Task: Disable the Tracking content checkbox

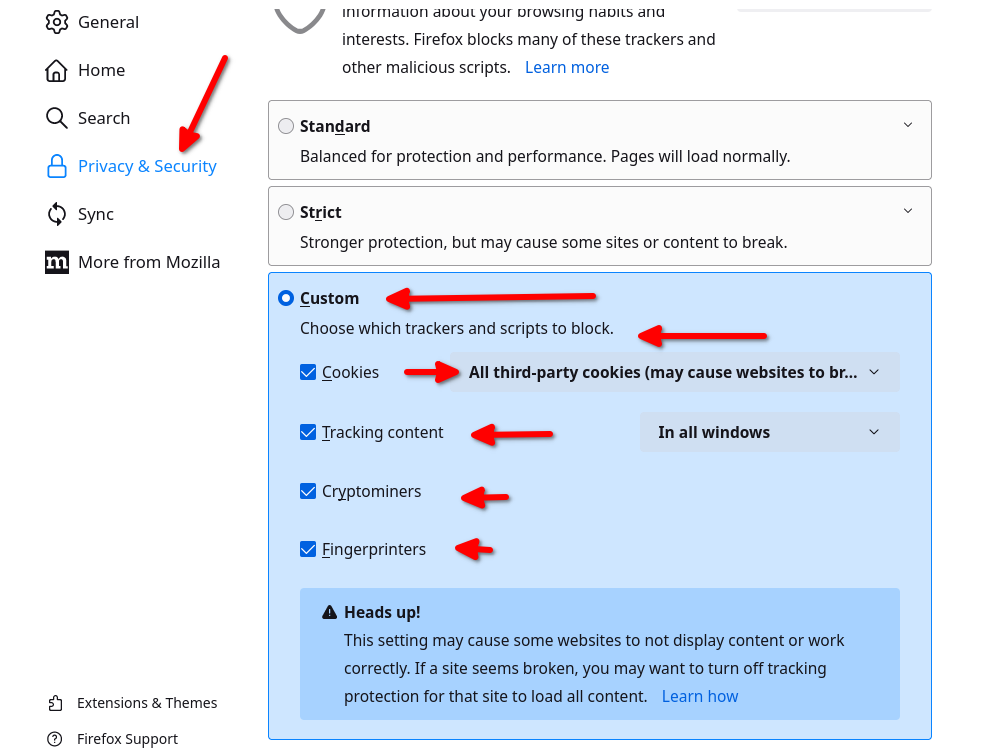Action: point(308,432)
